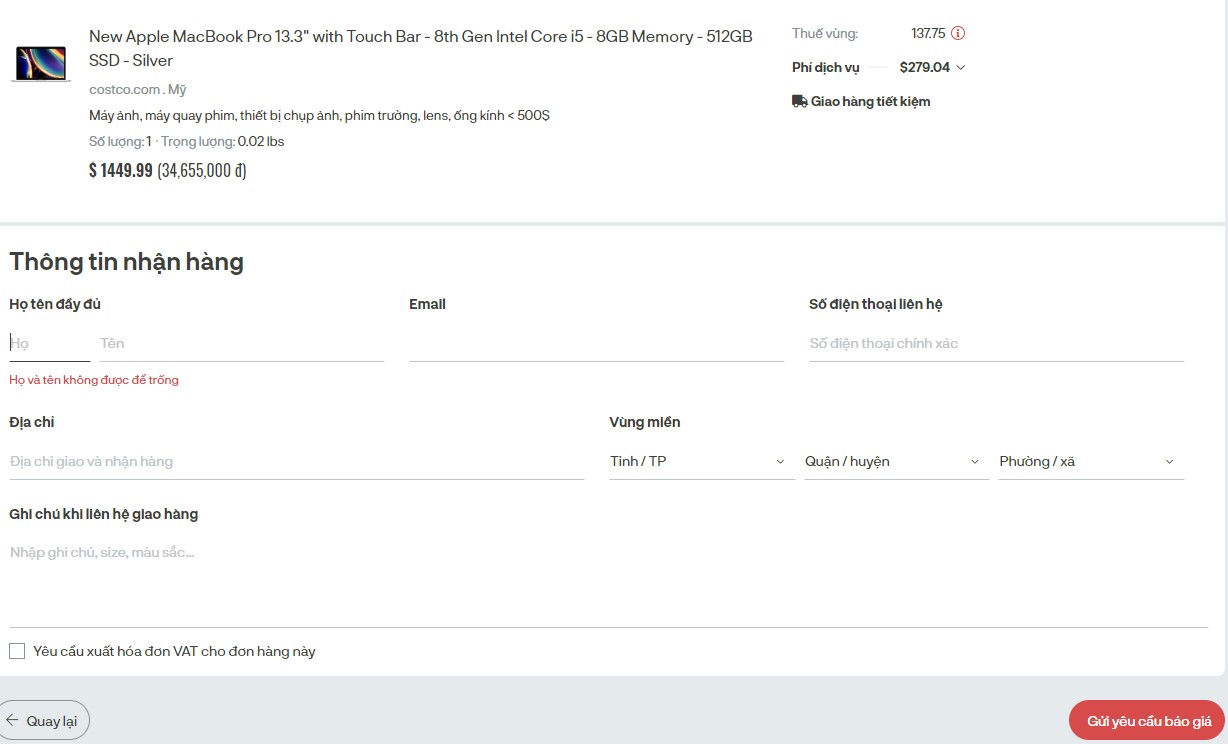Focus the Họ (last name) field

point(50,343)
